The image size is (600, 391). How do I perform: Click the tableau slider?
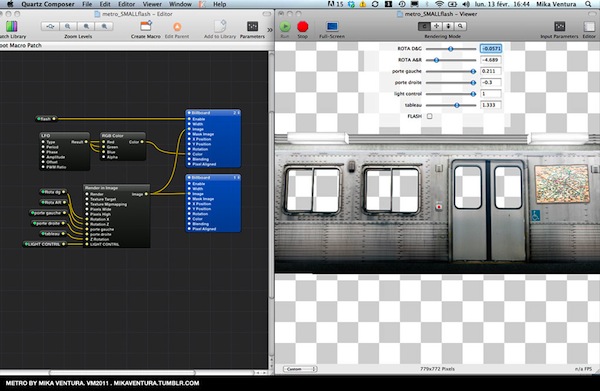pyautogui.click(x=451, y=105)
